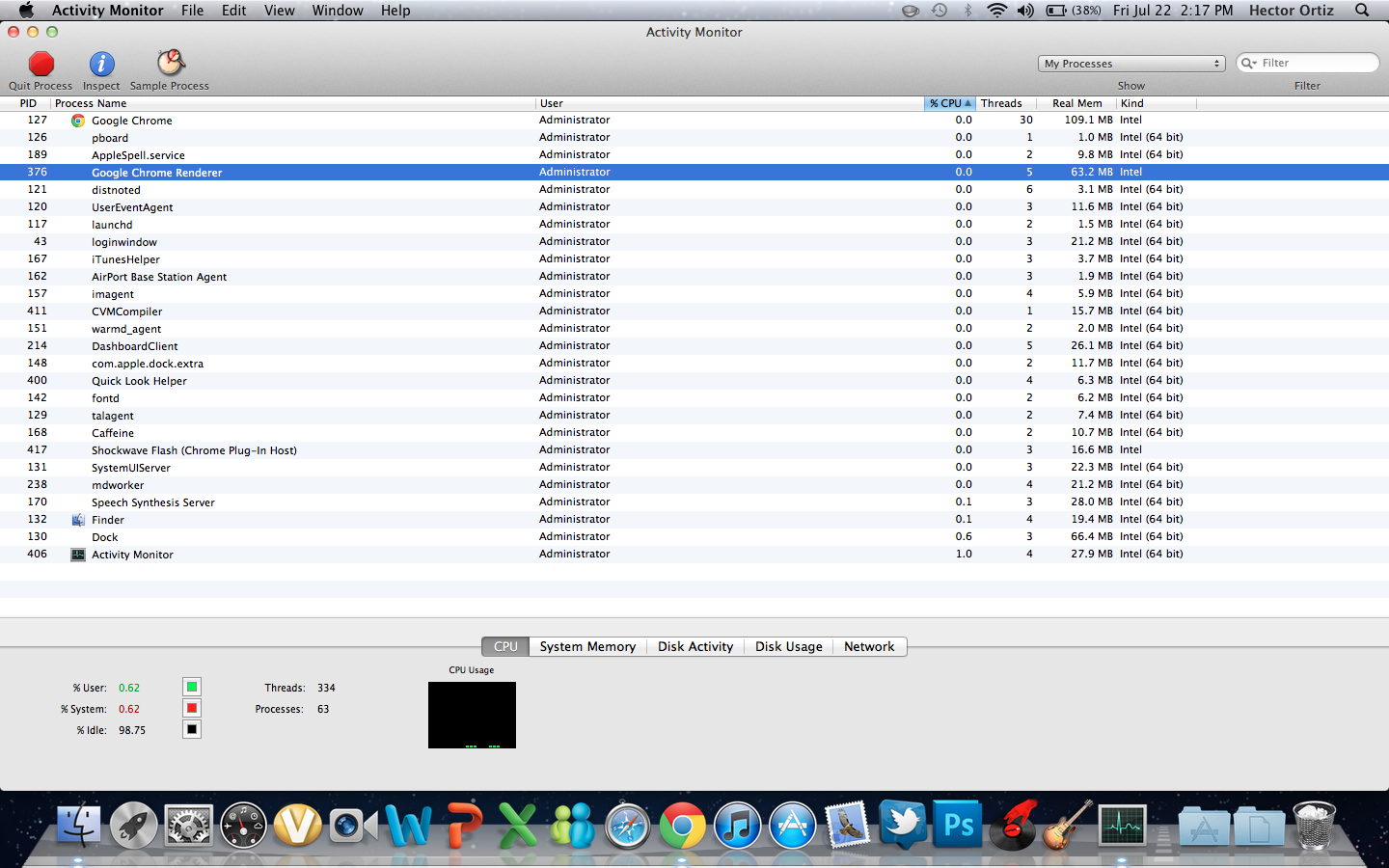
Task: Open the File menu
Action: [x=192, y=11]
